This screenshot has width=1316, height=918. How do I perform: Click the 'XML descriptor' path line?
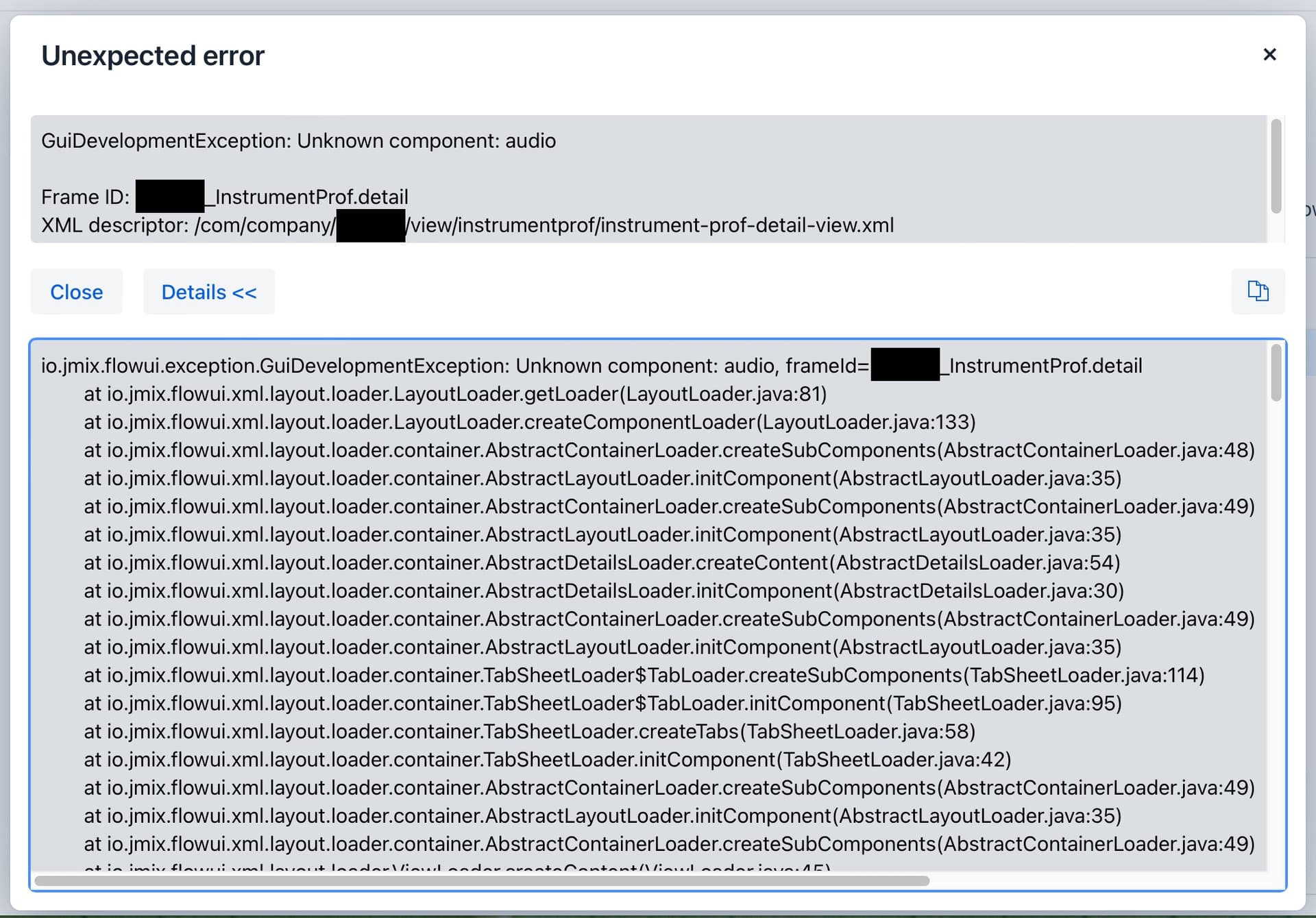pos(467,225)
